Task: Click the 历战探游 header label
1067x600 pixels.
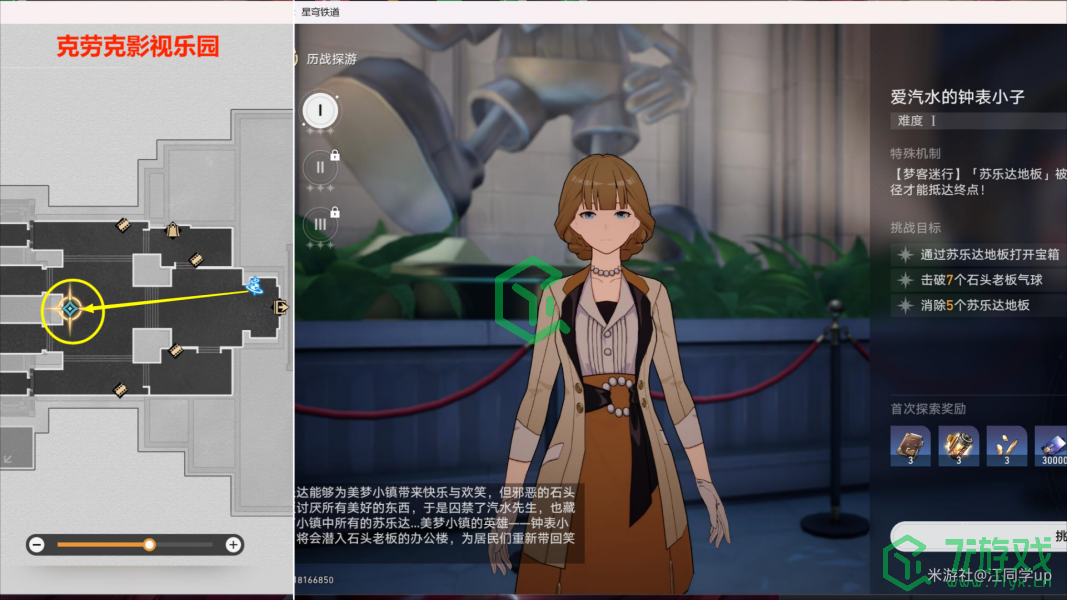Action: pos(331,59)
